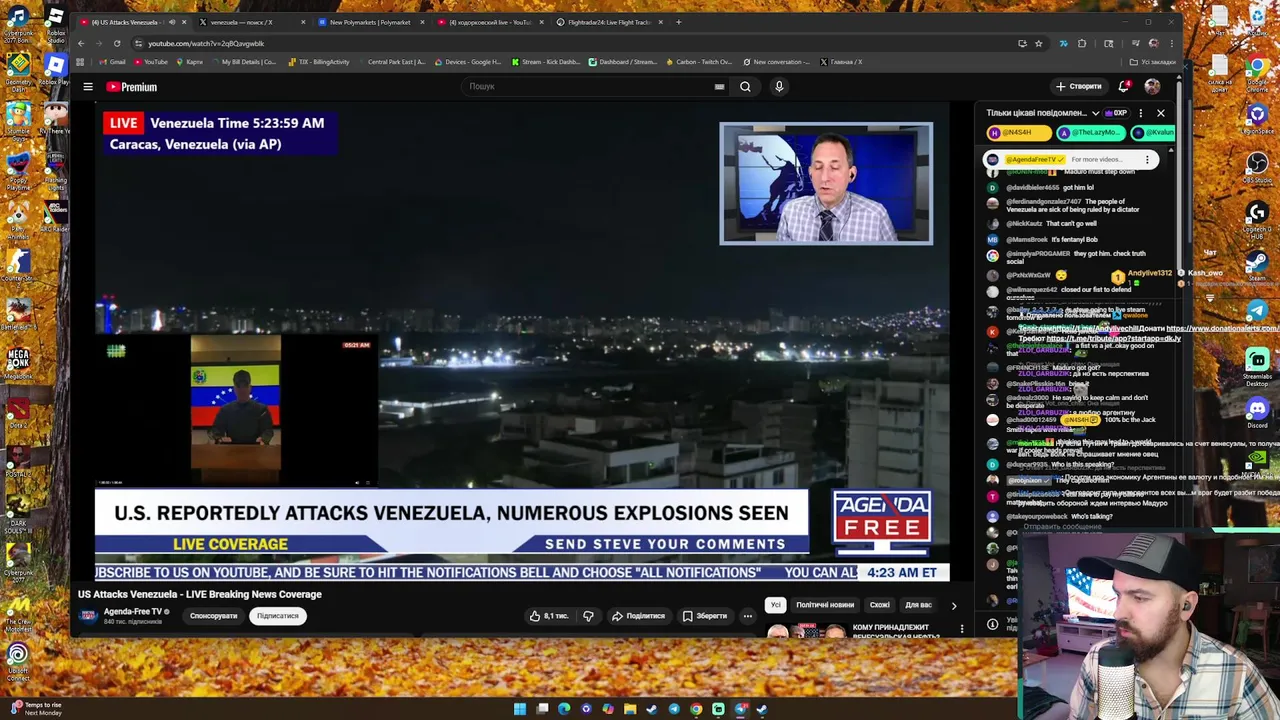Switch to the ходорковский live YouTube tab
Image resolution: width=1280 pixels, height=720 pixels.
(x=490, y=22)
